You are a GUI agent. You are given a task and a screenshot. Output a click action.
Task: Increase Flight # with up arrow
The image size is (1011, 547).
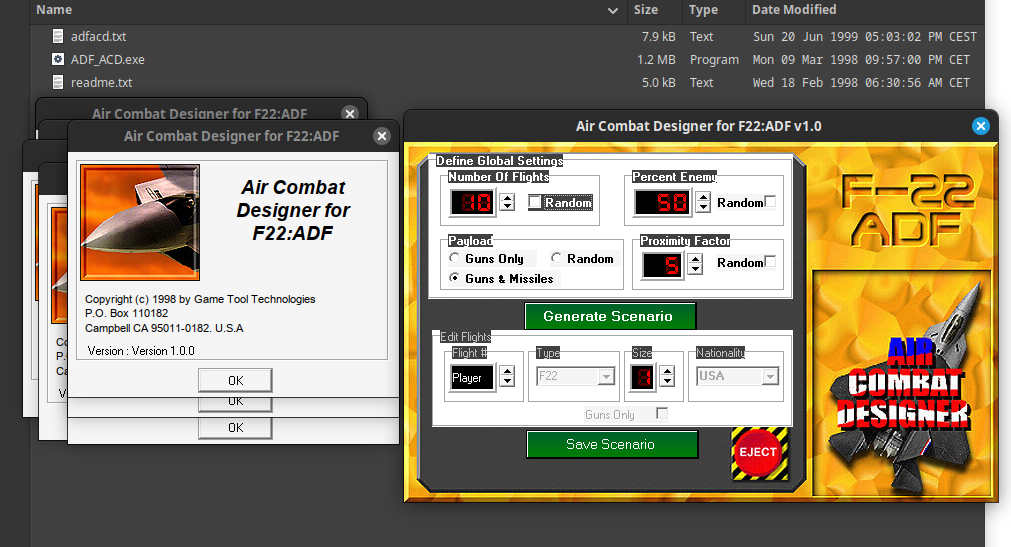(507, 372)
